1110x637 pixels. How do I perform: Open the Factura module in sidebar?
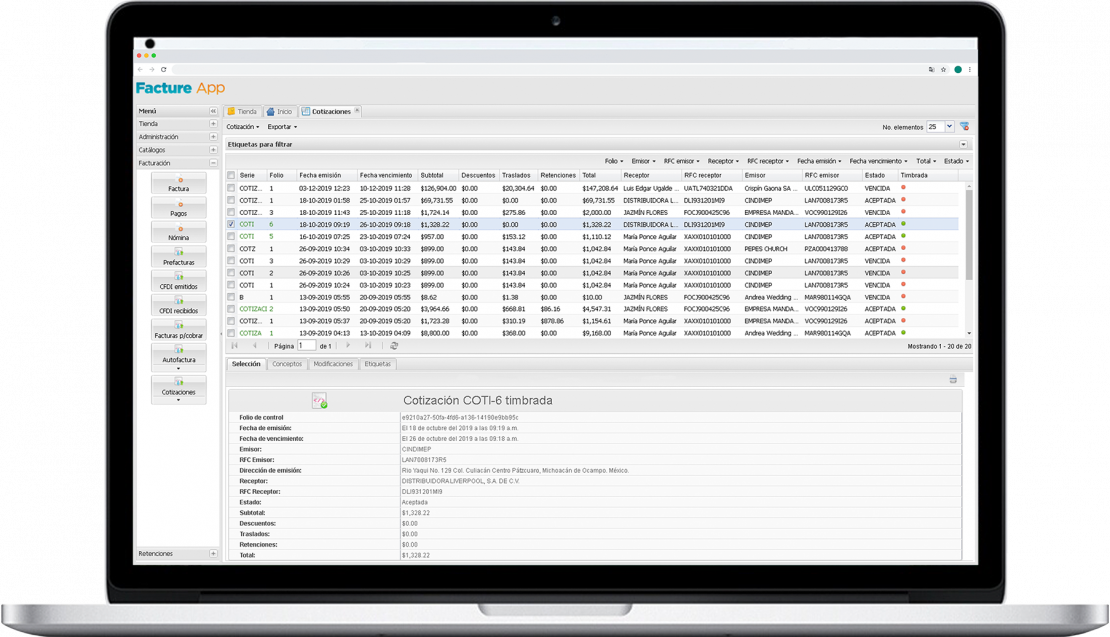(x=178, y=184)
